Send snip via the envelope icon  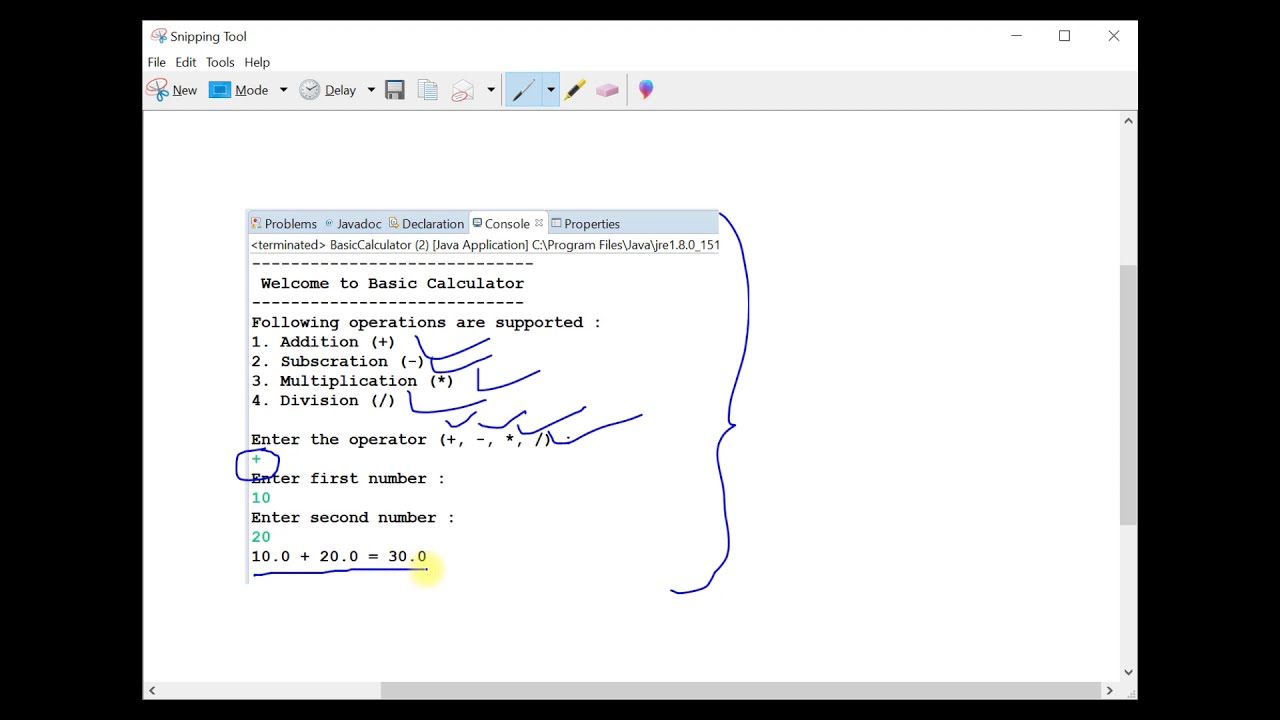point(462,90)
